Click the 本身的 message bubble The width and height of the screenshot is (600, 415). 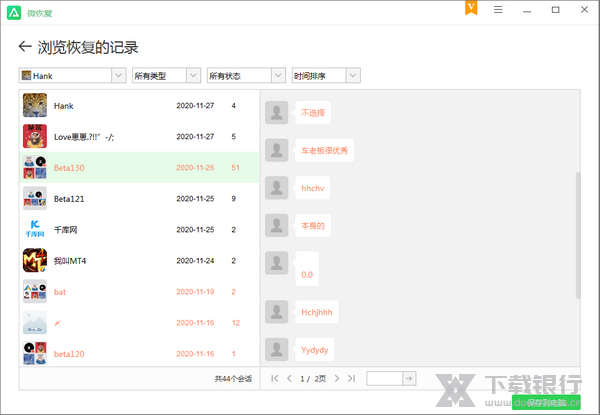click(x=313, y=225)
